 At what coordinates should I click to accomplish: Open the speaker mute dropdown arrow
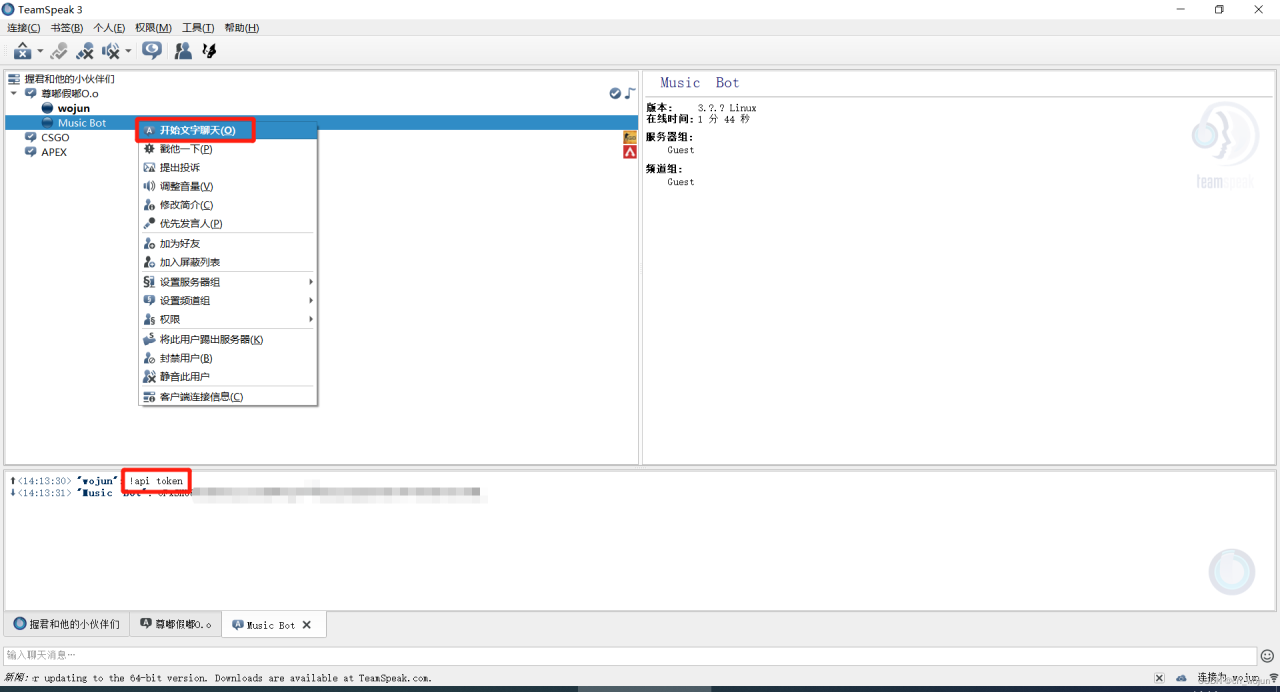128,50
